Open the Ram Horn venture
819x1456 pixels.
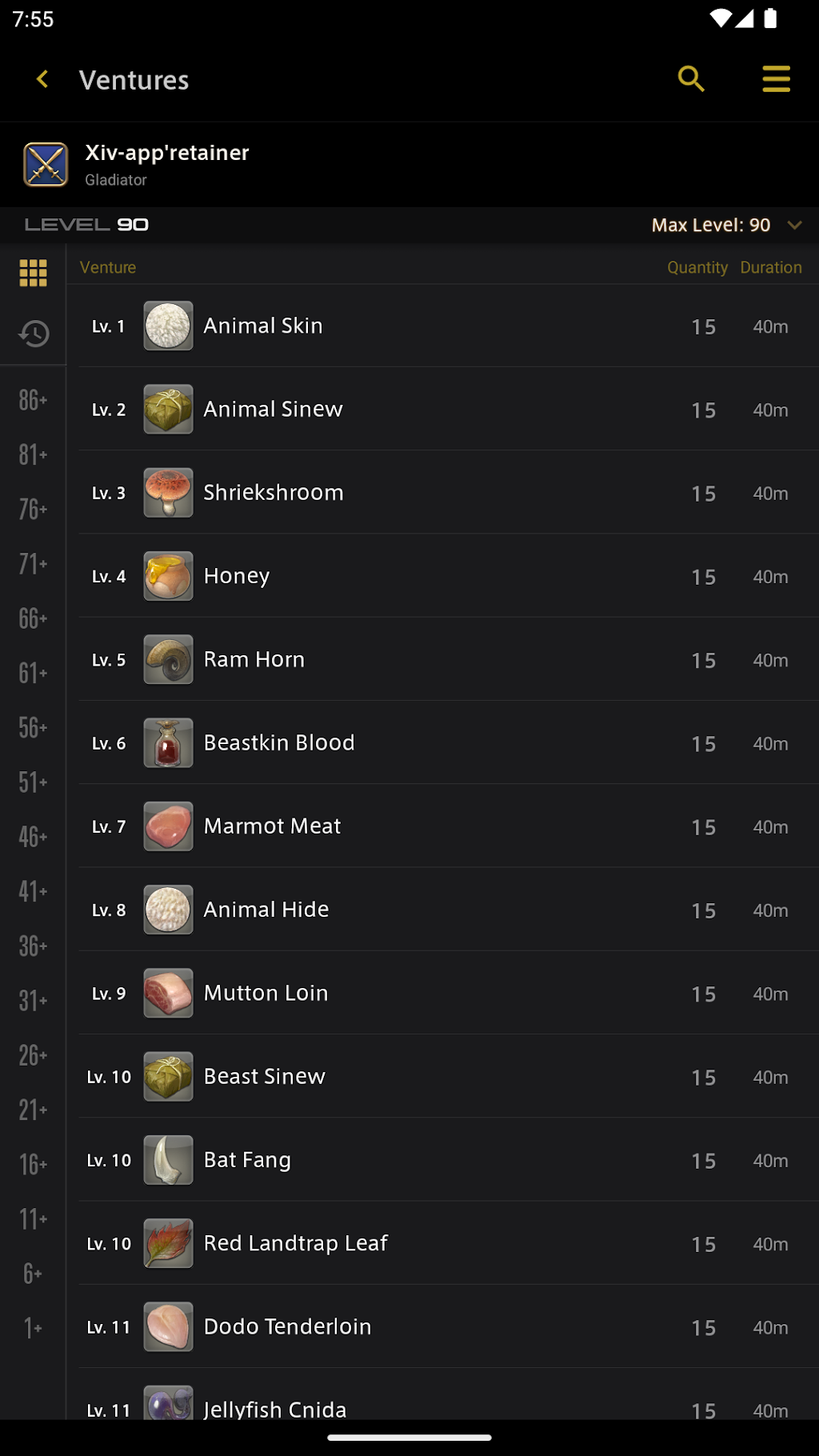pos(448,660)
